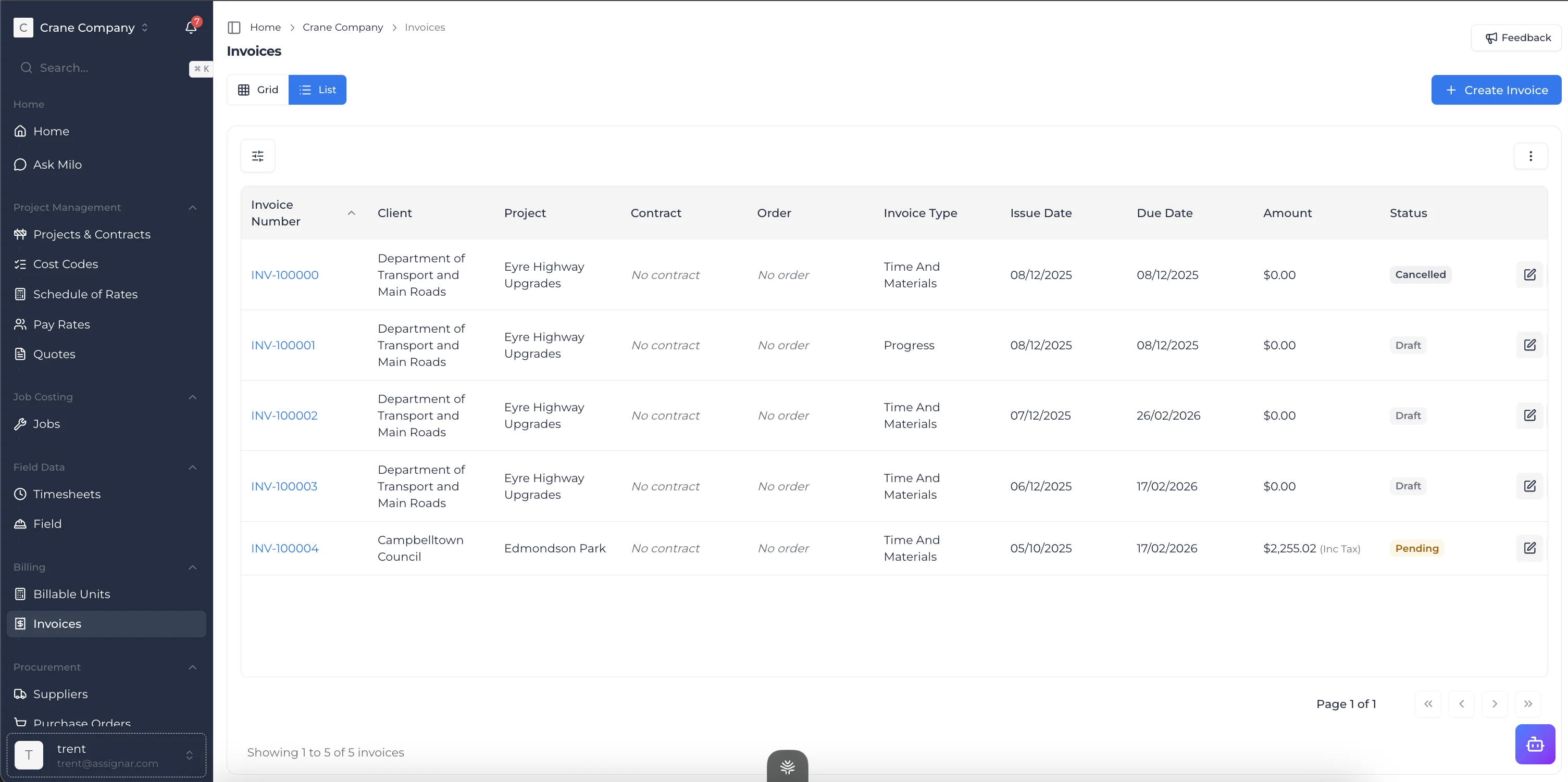Open the three-dot table options menu

coord(1530,156)
